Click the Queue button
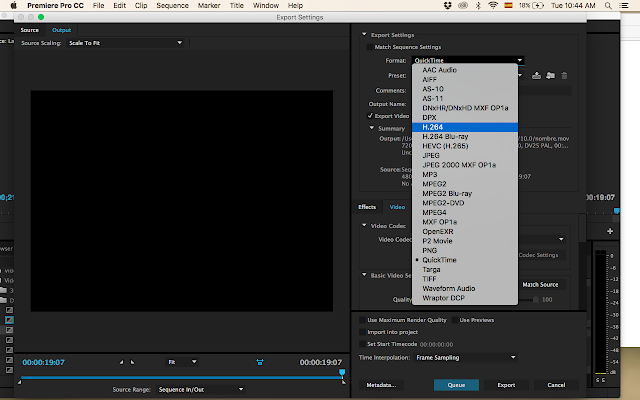640x400 pixels. click(456, 385)
